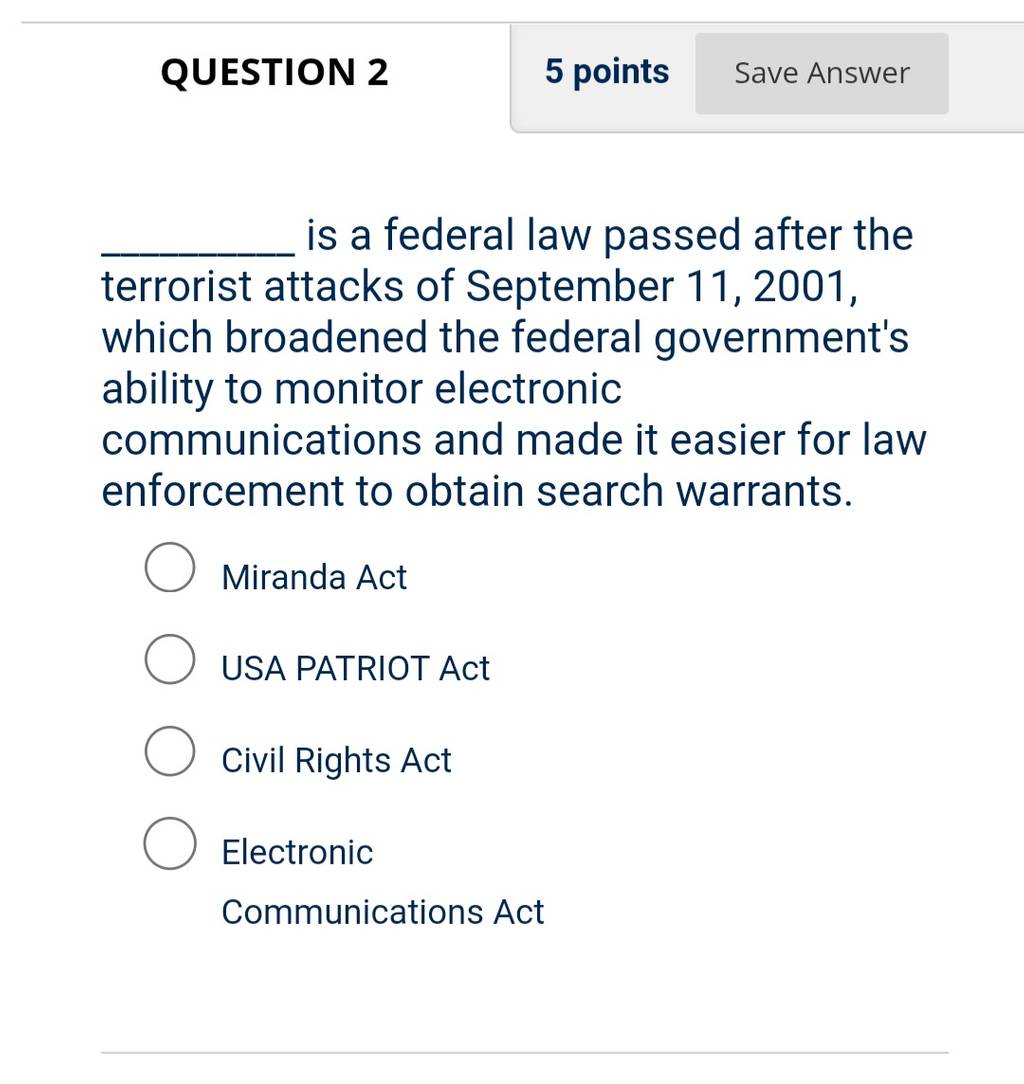Click the phrase federal government's
Image resolution: width=1024 pixels, height=1084 pixels.
[x=710, y=338]
